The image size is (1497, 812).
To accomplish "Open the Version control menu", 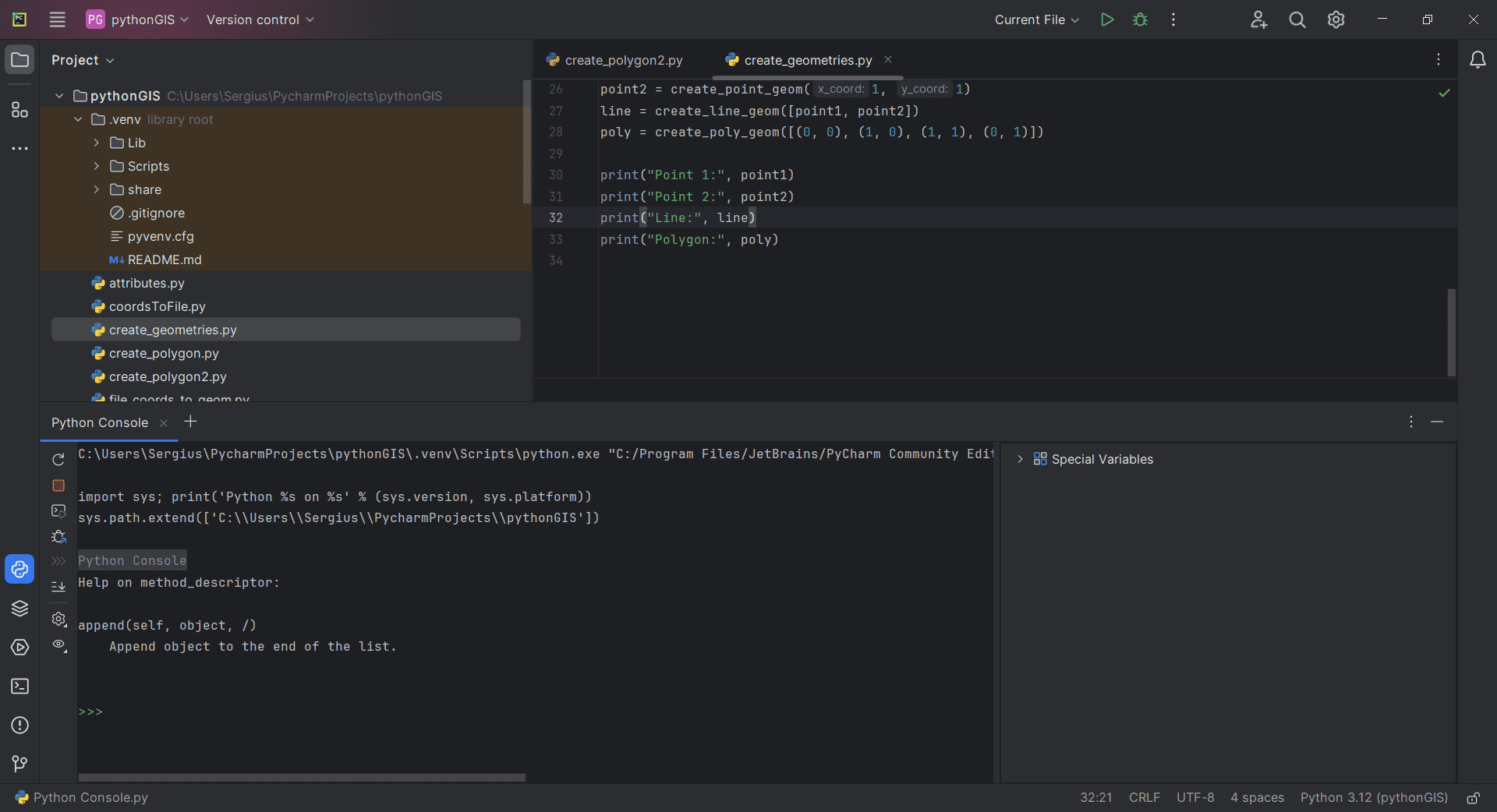I will click(x=260, y=19).
